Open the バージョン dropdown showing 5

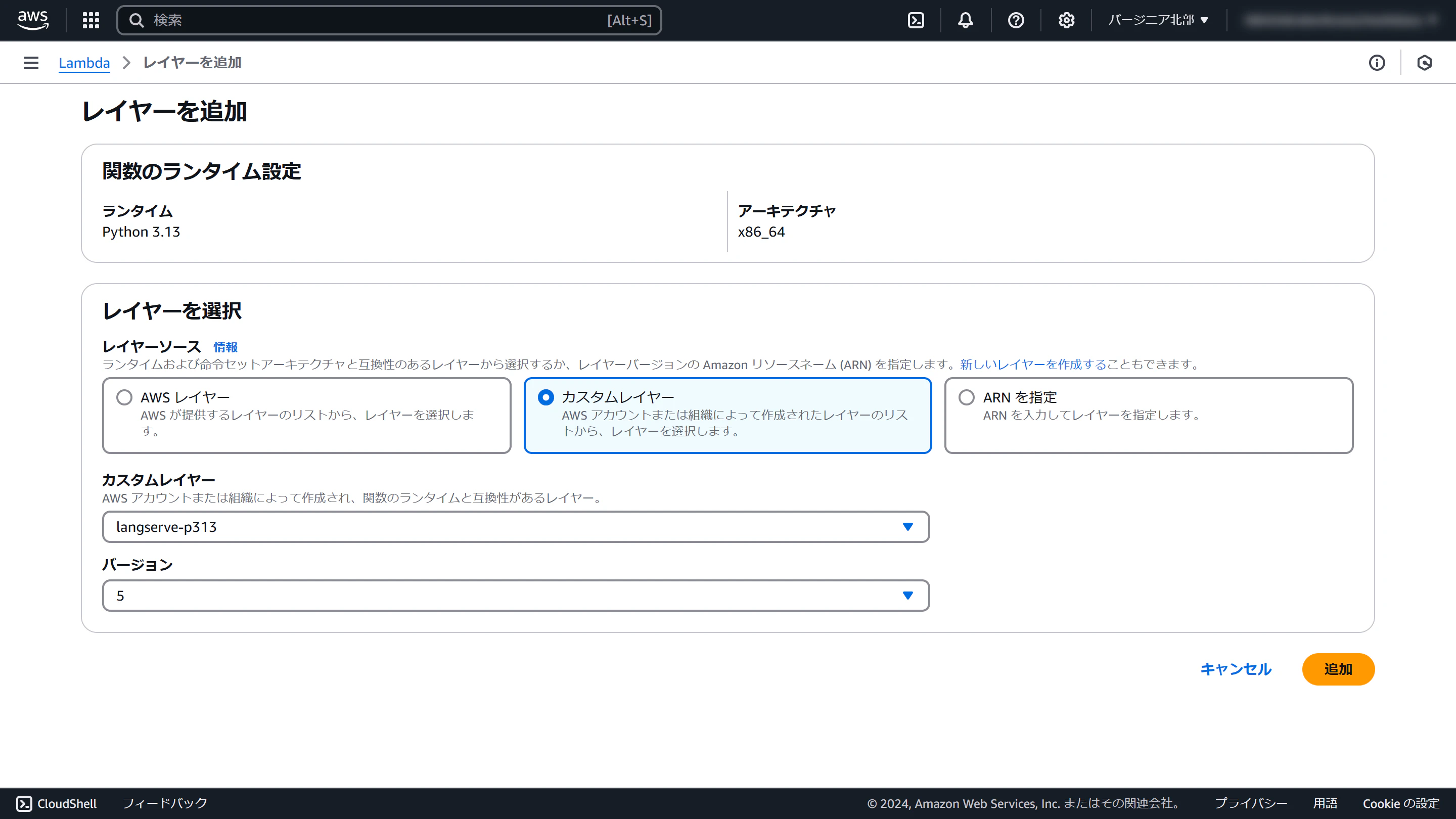coord(516,595)
